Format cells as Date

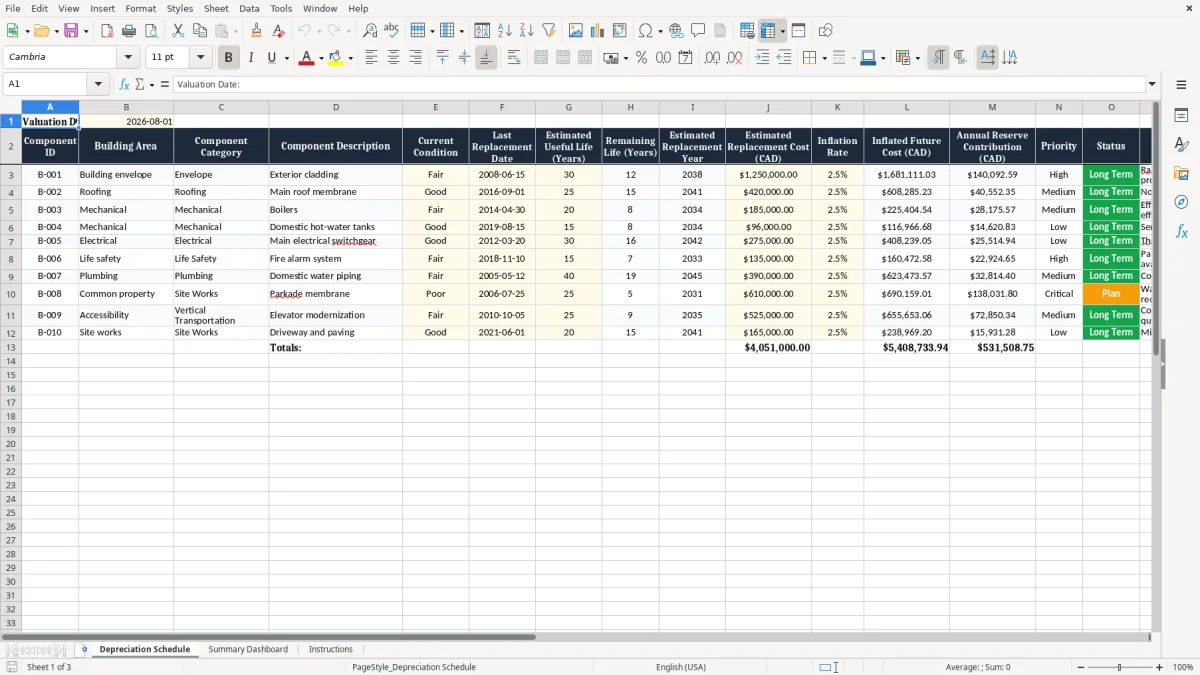[685, 58]
